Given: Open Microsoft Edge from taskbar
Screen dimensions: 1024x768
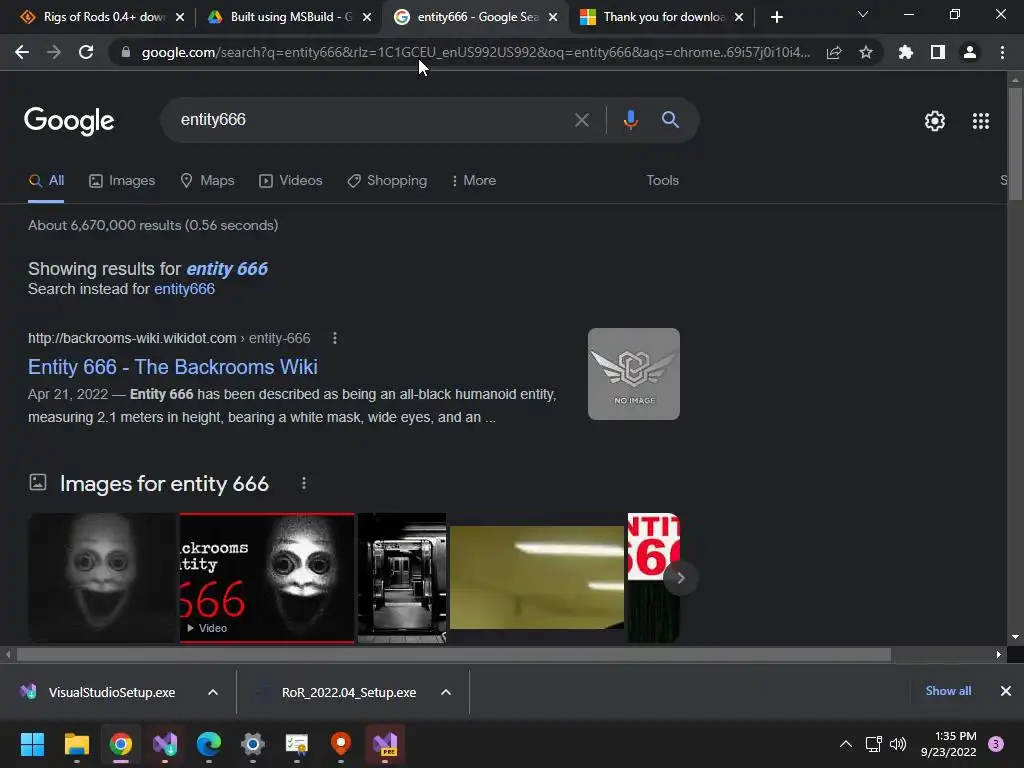Looking at the screenshot, I should tap(209, 744).
